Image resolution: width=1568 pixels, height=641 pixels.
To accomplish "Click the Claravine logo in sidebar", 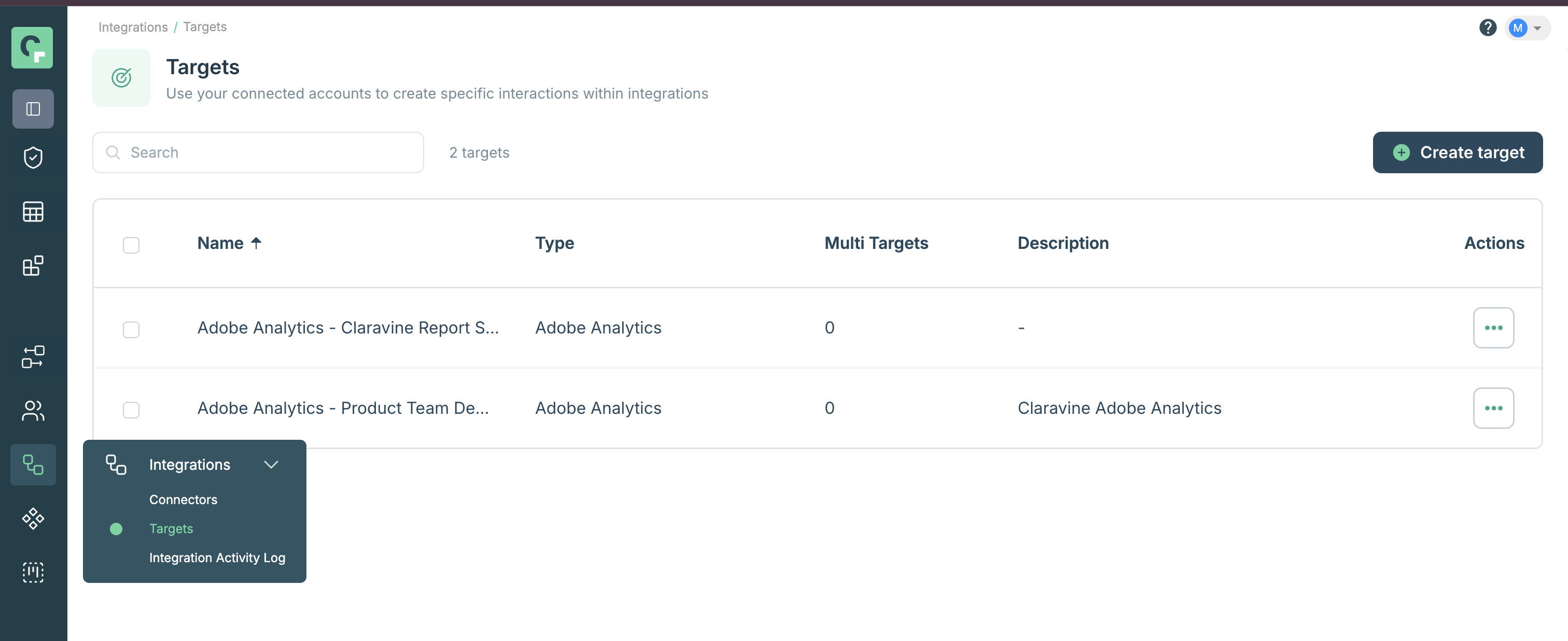I will 32,48.
